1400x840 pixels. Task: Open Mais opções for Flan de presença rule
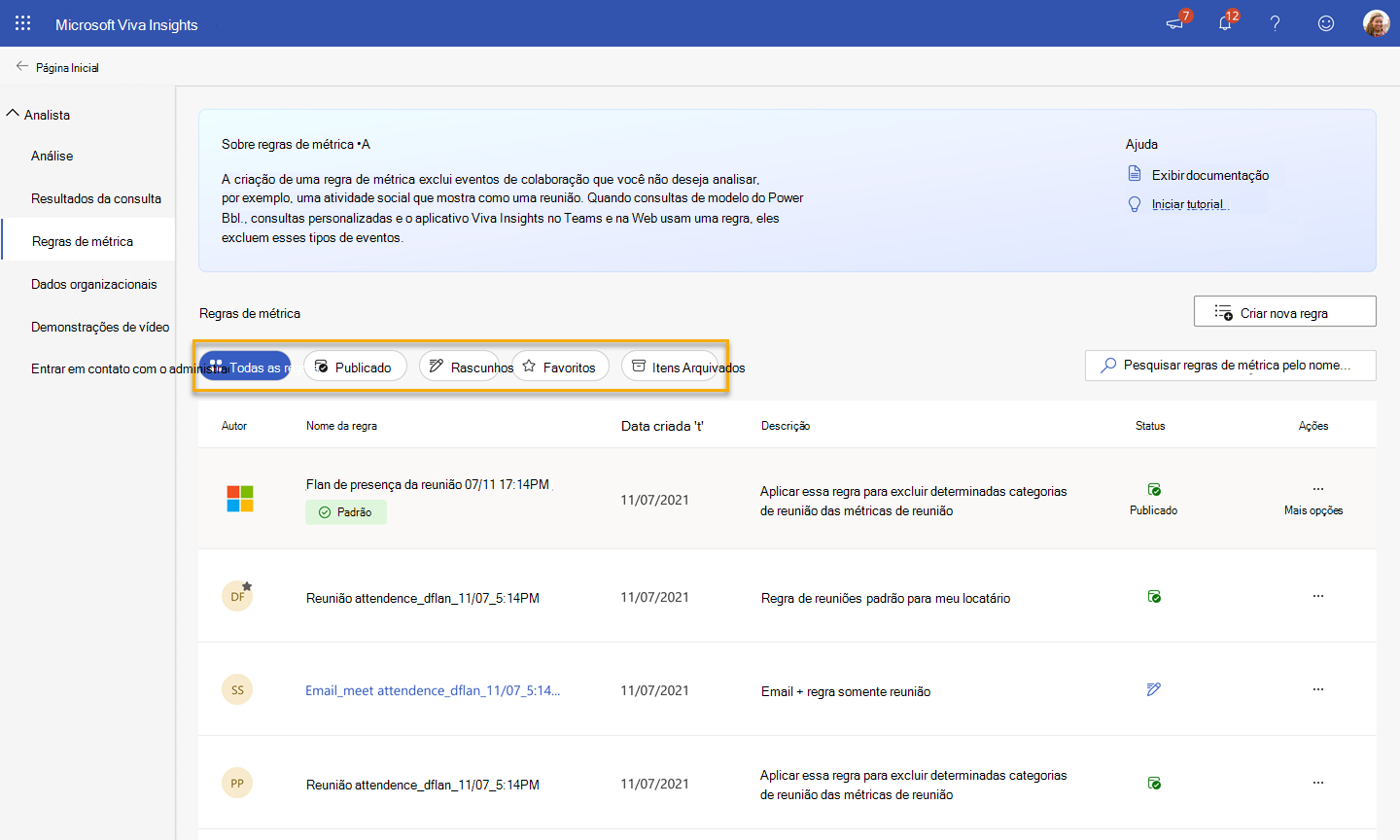click(1318, 489)
